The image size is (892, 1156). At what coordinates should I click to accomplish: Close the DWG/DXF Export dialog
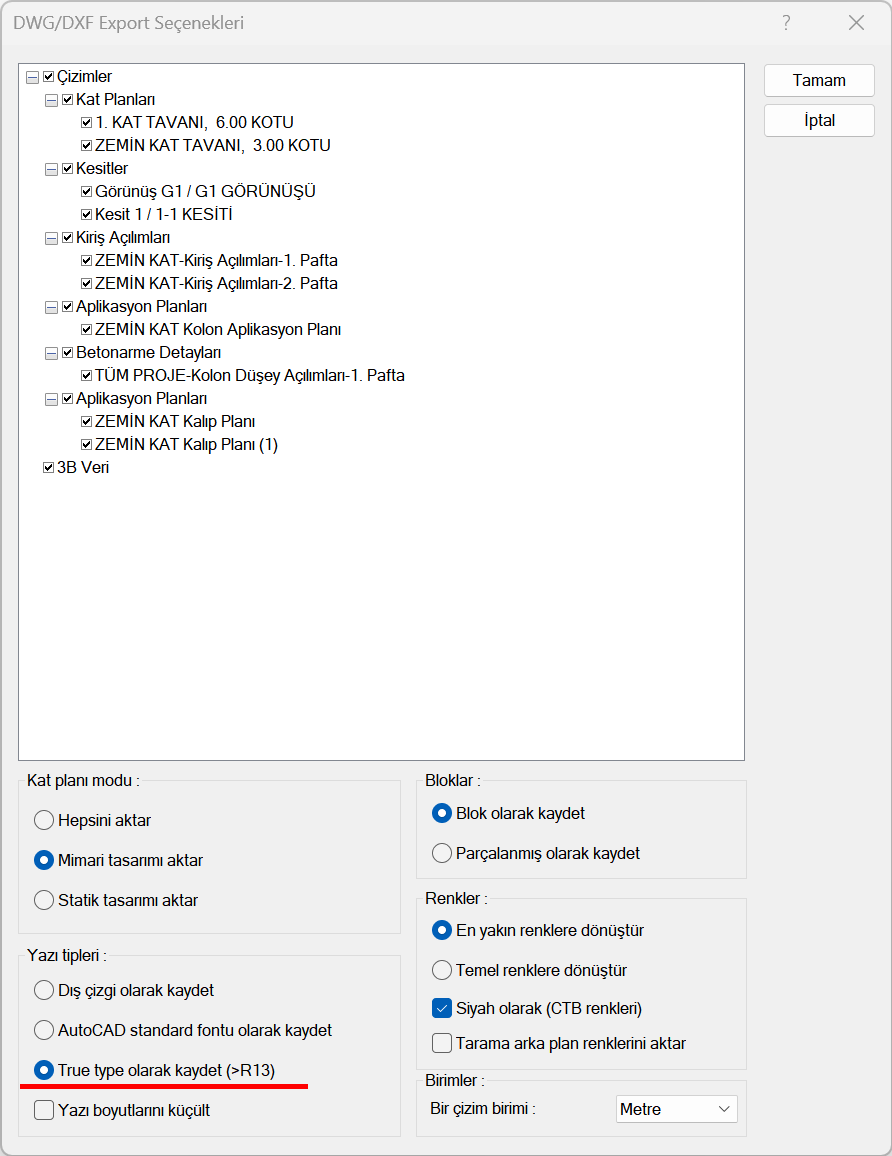(x=856, y=23)
